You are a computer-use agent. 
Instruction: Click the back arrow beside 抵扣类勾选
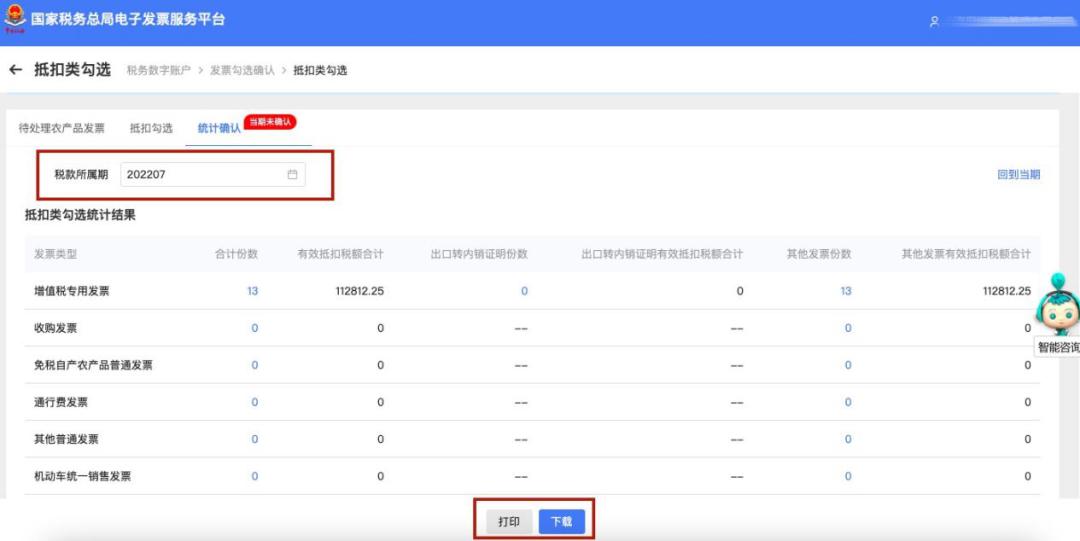15,70
